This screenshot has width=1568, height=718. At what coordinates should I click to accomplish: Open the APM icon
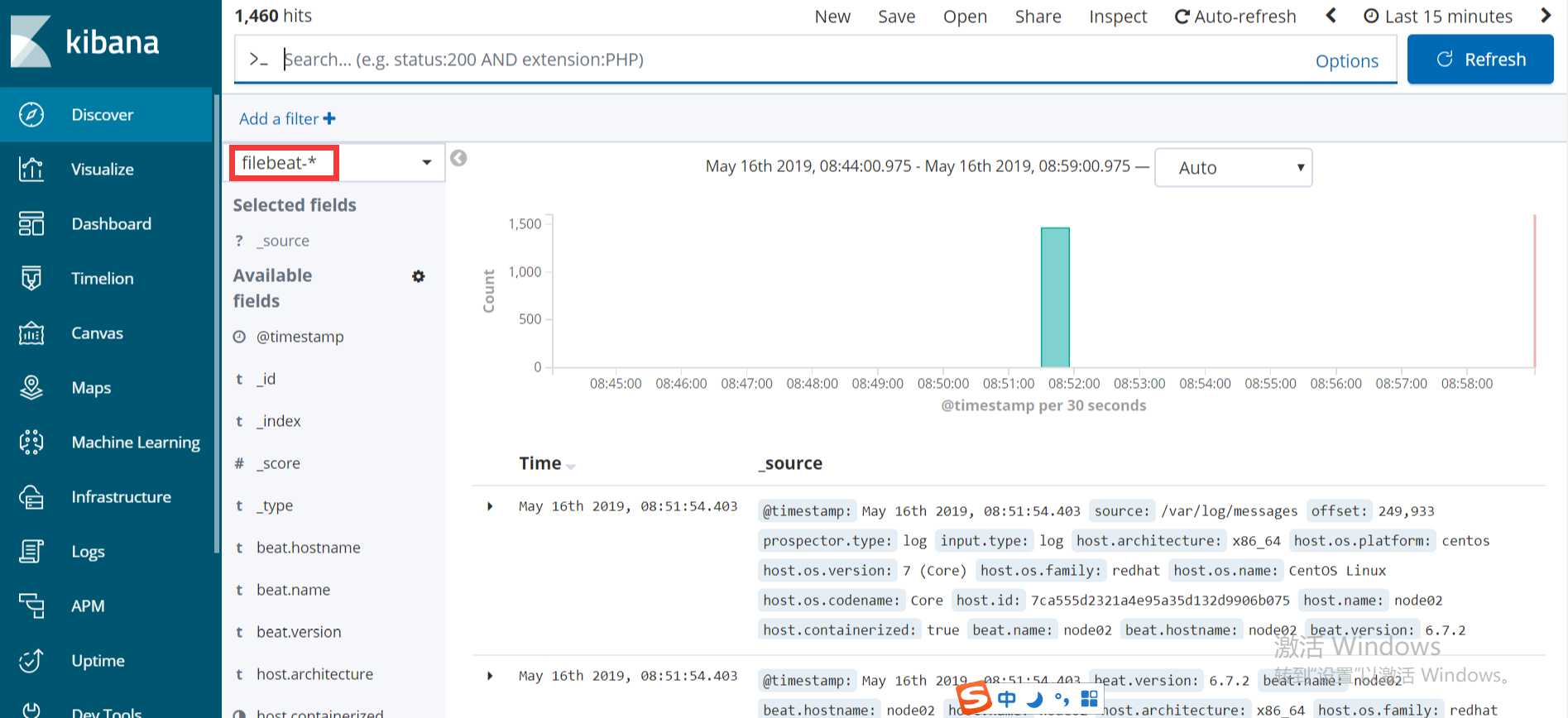pos(31,606)
